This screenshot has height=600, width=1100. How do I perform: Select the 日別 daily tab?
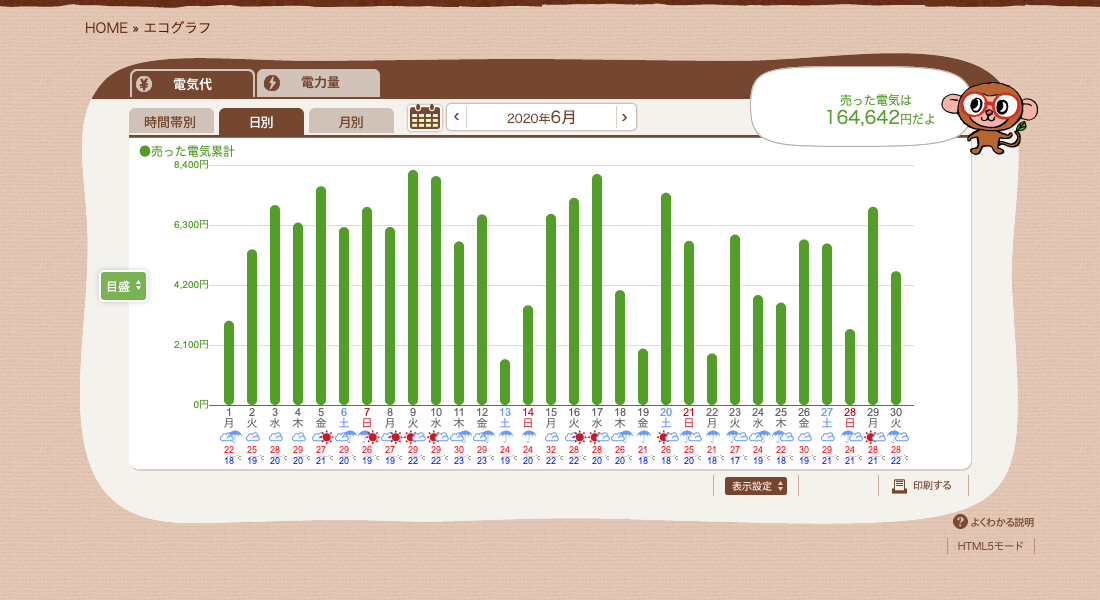pyautogui.click(x=261, y=122)
